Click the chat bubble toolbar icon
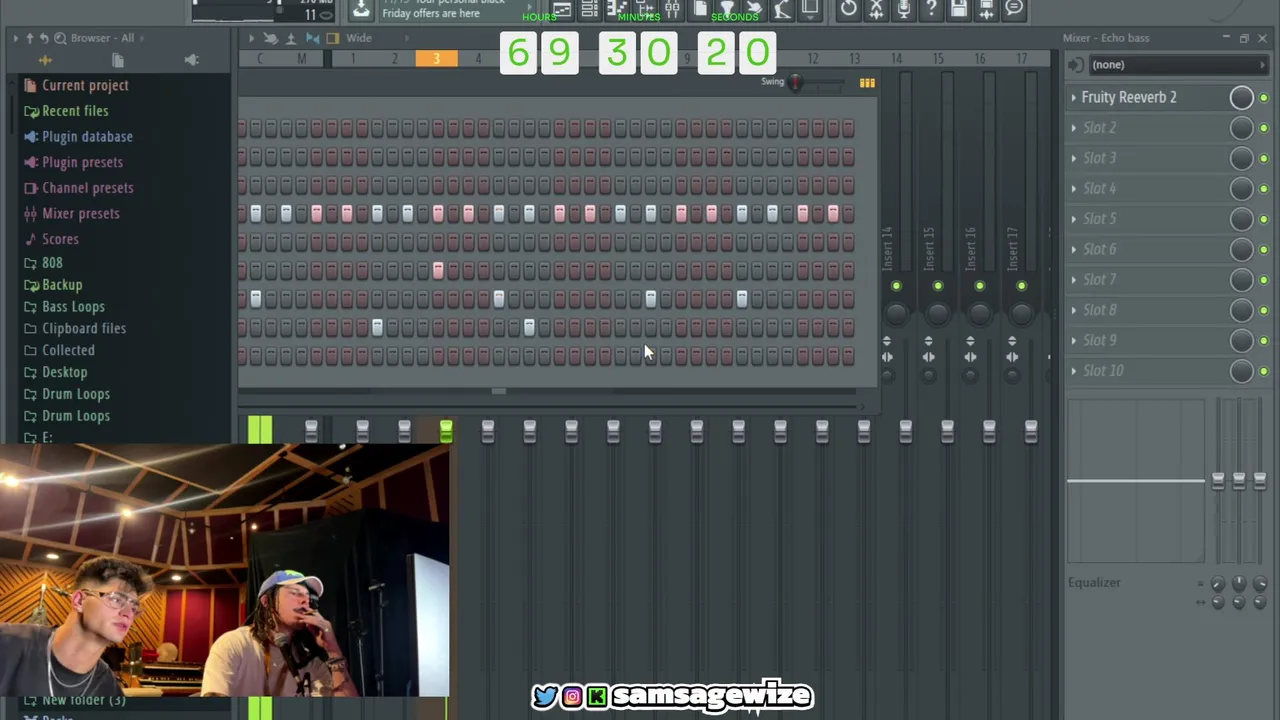This screenshot has width=1280, height=720. [x=1014, y=9]
